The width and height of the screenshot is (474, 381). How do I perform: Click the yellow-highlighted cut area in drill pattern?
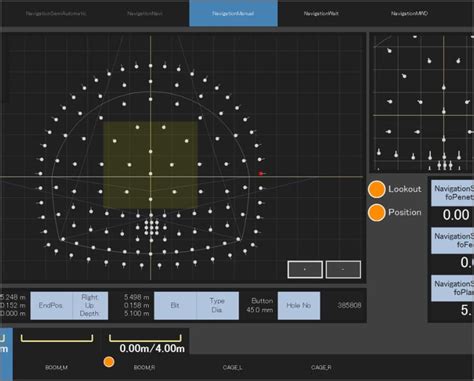(x=151, y=165)
